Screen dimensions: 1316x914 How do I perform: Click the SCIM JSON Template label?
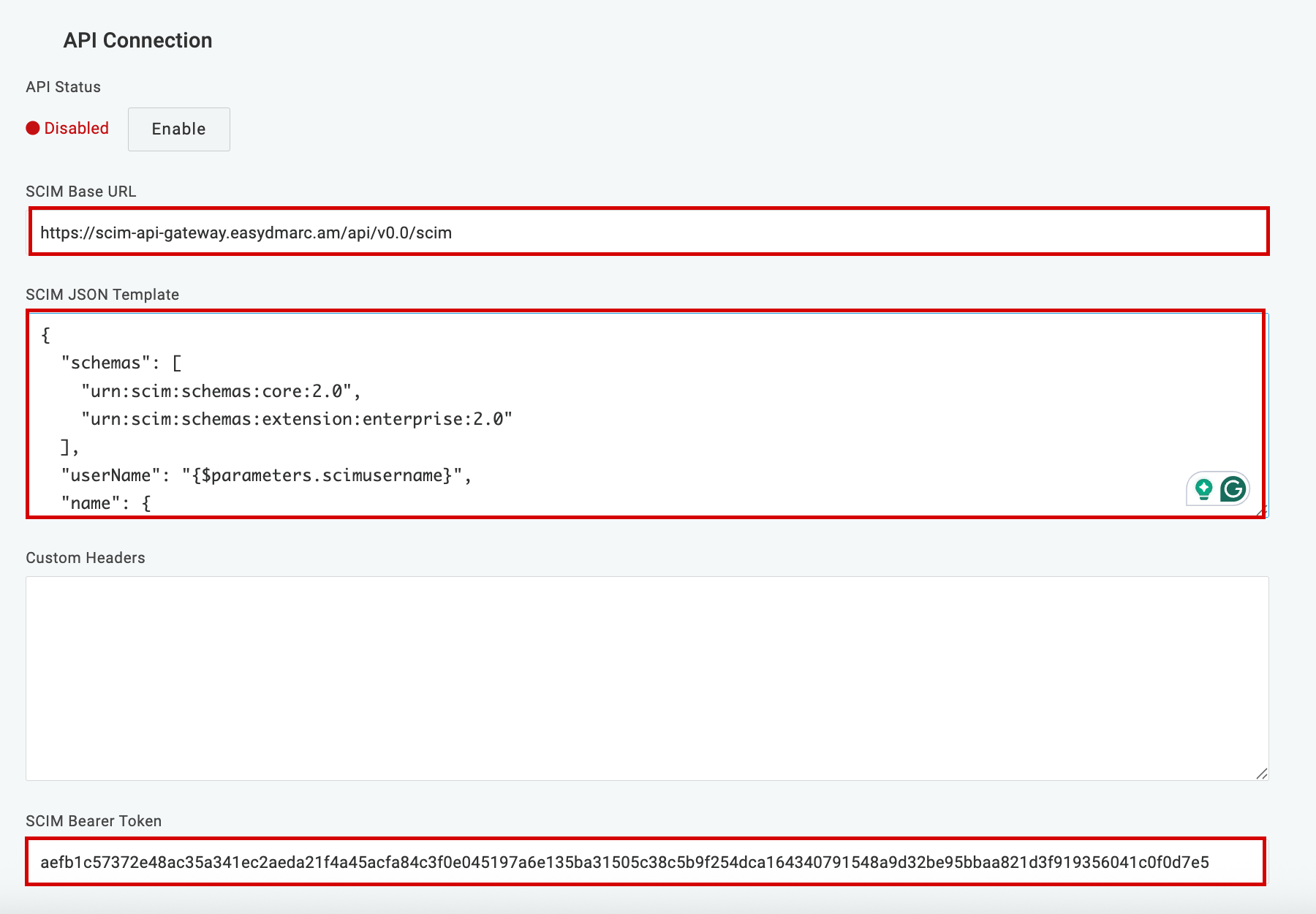pyautogui.click(x=102, y=294)
